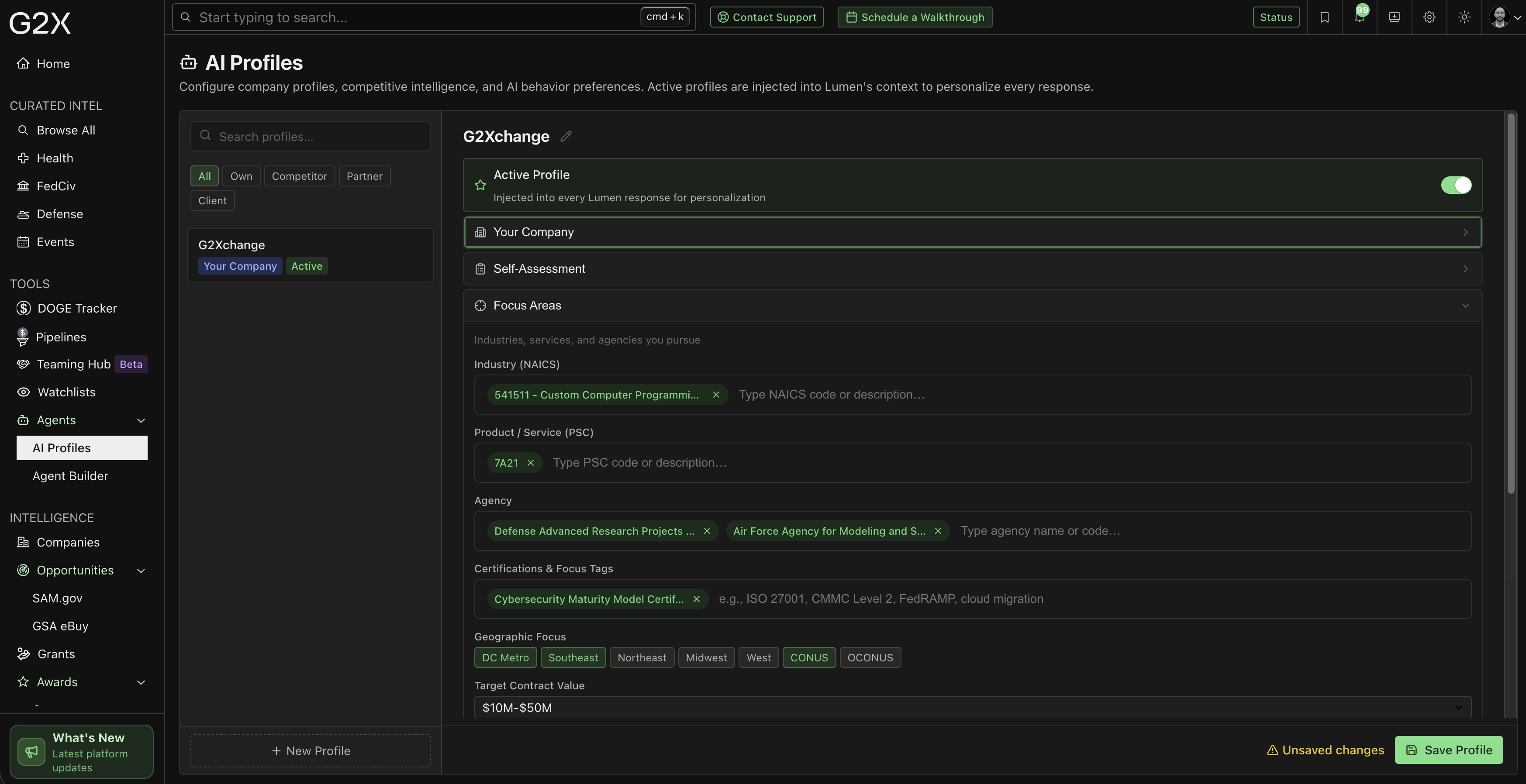Expand the Your Company section
Screen dimensions: 1526x784
pyautogui.click(x=972, y=232)
